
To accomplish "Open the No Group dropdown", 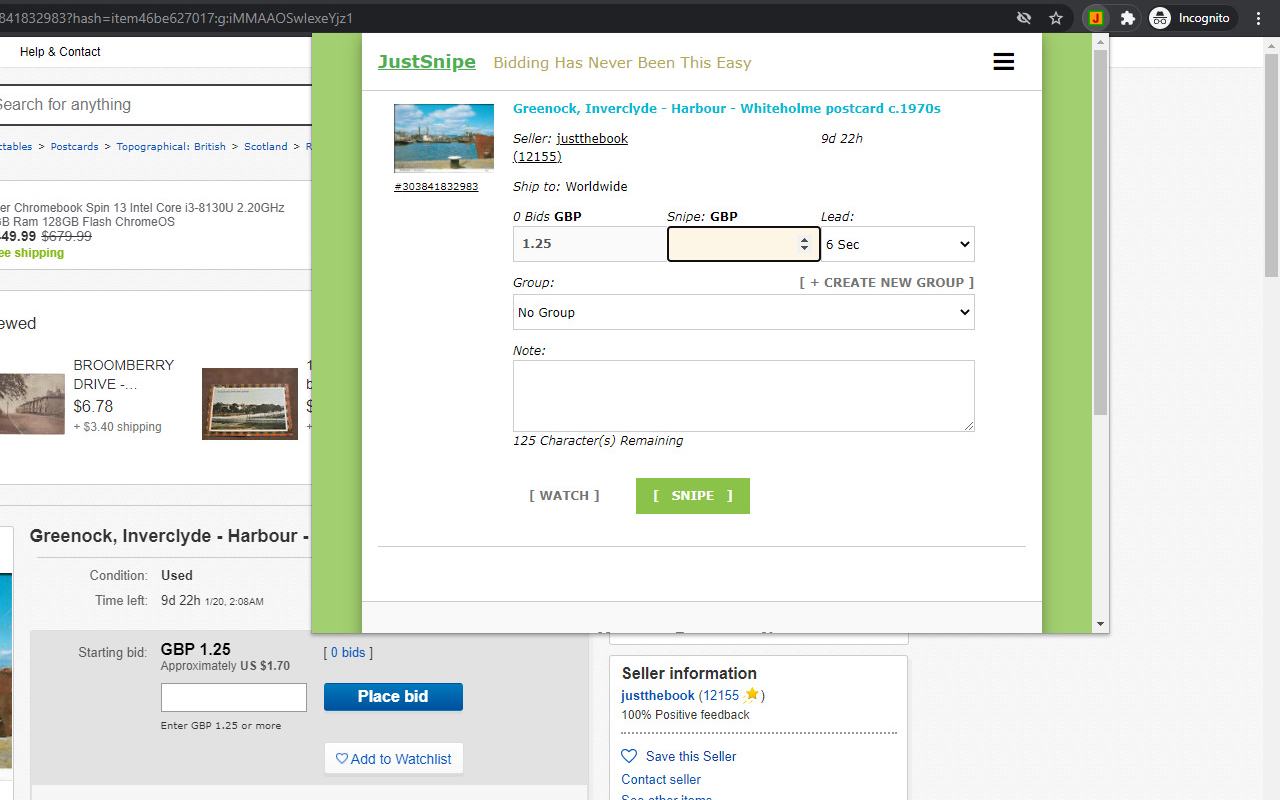I will (744, 312).
